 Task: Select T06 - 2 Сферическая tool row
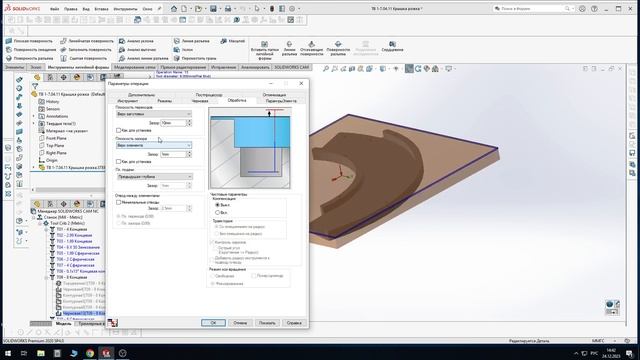click(x=75, y=259)
